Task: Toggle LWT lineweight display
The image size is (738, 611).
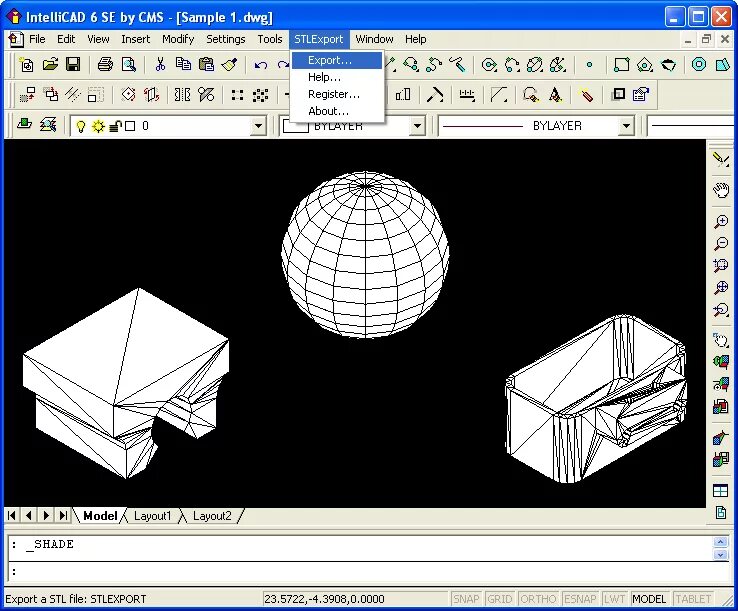Action: point(614,599)
